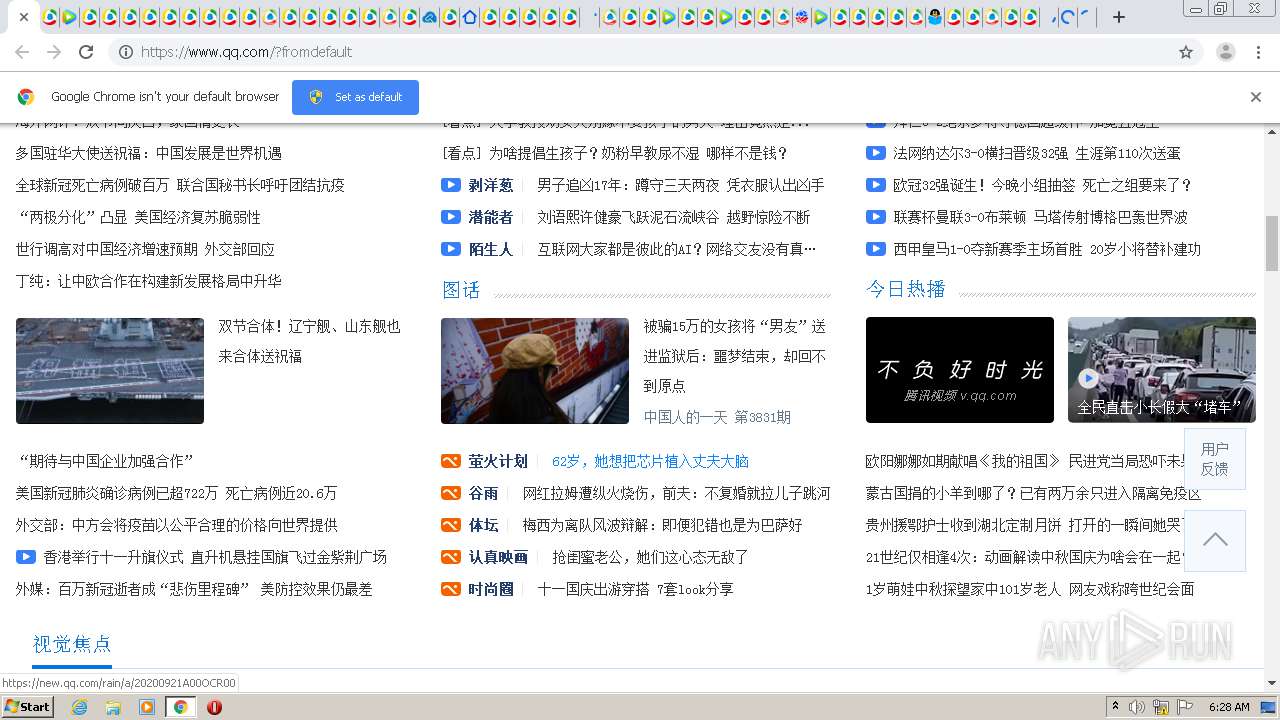The image size is (1280, 720).
Task: Open headline 梅西为离队风波辩解
Action: pos(662,525)
